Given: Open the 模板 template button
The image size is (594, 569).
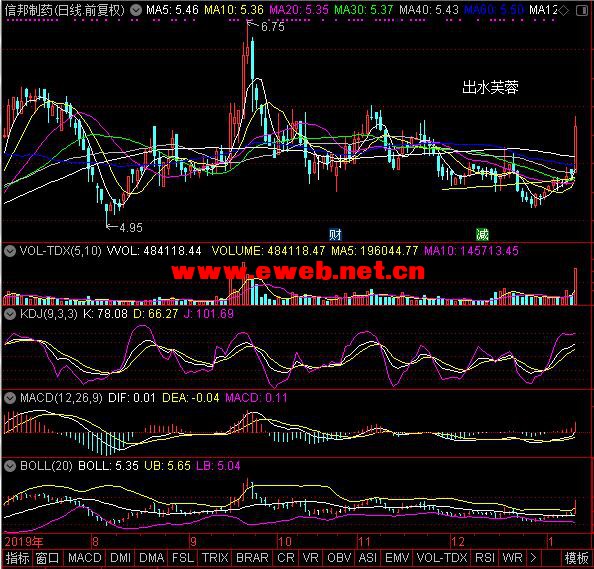Looking at the screenshot, I should pos(577,558).
